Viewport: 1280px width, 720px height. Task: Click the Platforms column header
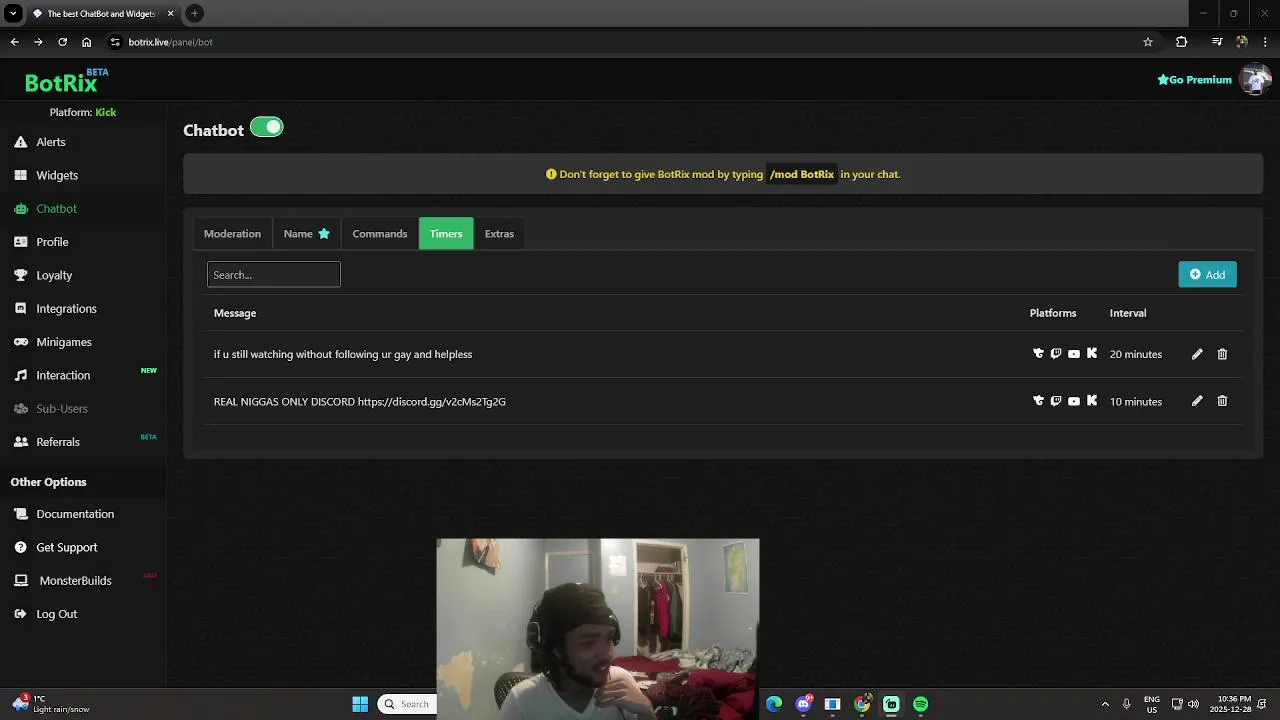click(1053, 313)
